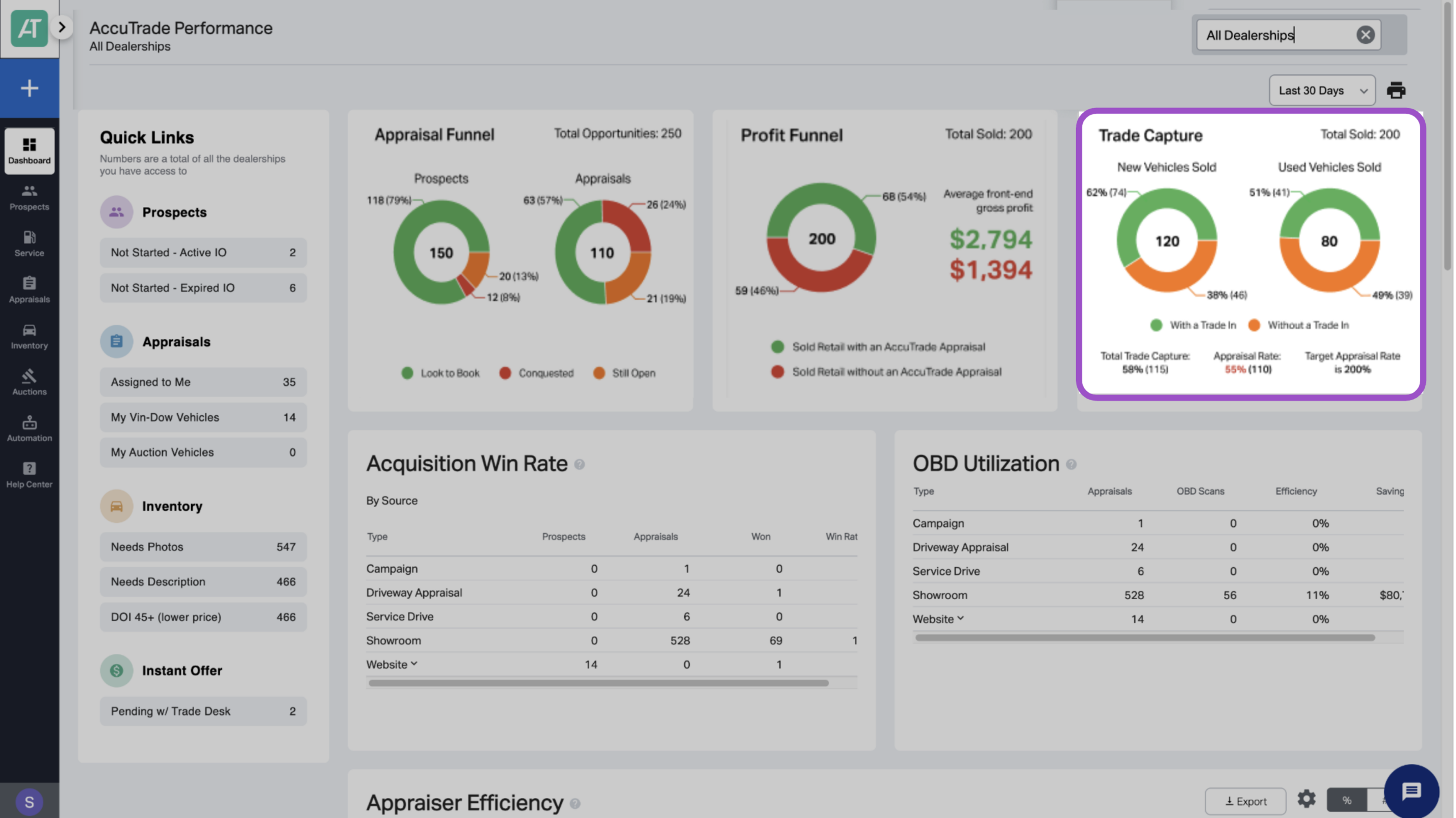Open My Auction Vehicles quick link
Viewport: 1456px width, 818px height.
pyautogui.click(x=204, y=452)
